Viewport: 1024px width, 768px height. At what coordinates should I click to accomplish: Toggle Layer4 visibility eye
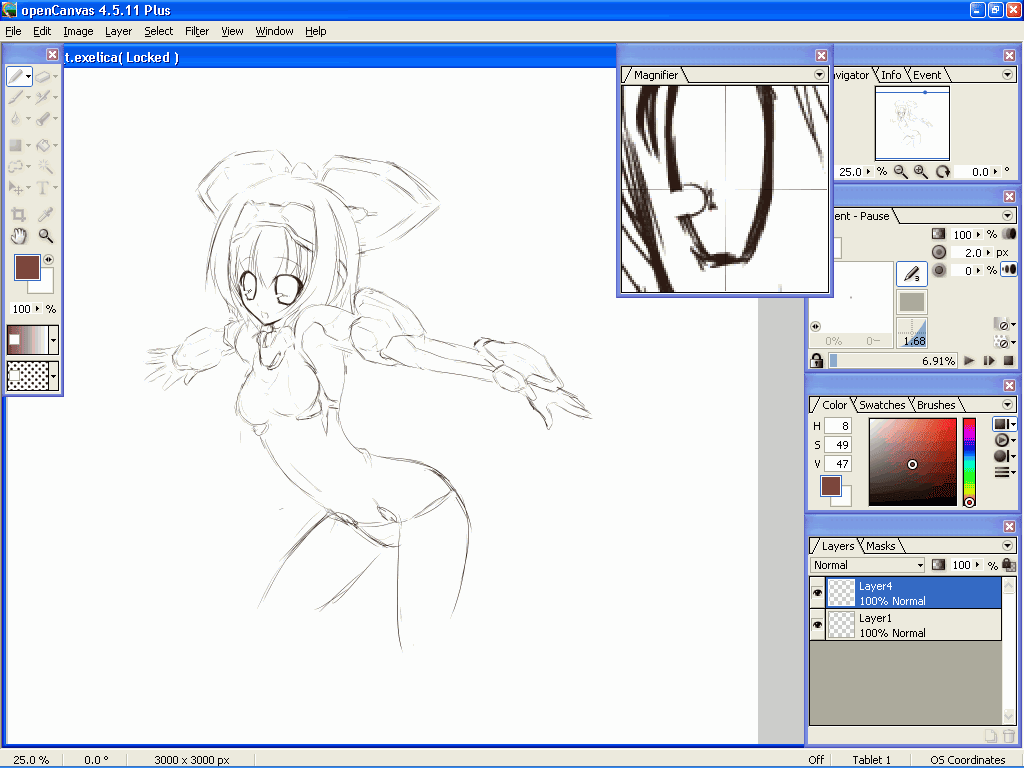coord(817,593)
